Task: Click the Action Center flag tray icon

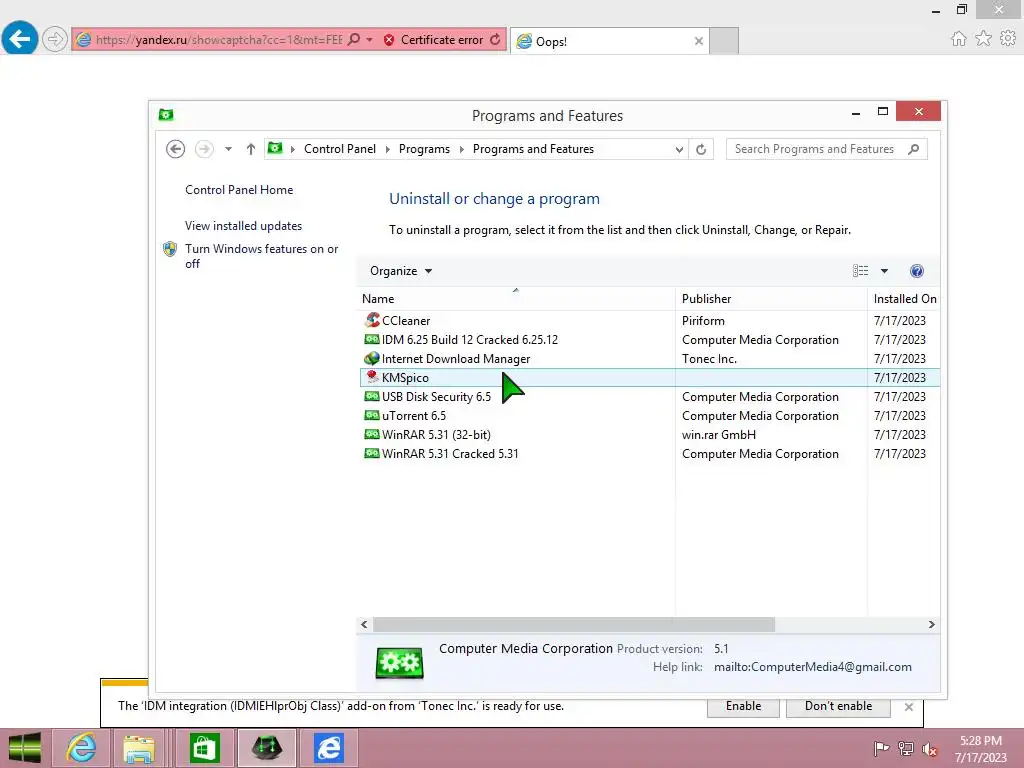Action: click(x=881, y=748)
